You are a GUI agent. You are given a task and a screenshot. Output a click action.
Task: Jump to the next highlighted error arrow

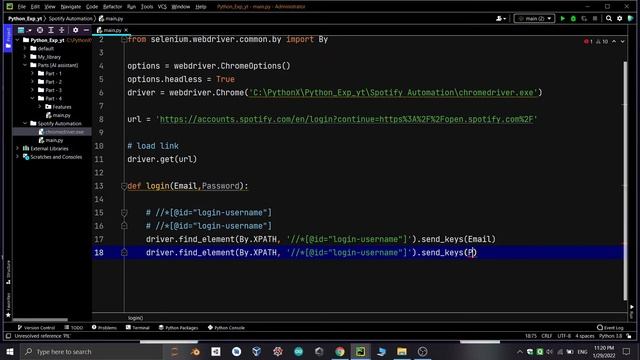[x=622, y=41]
